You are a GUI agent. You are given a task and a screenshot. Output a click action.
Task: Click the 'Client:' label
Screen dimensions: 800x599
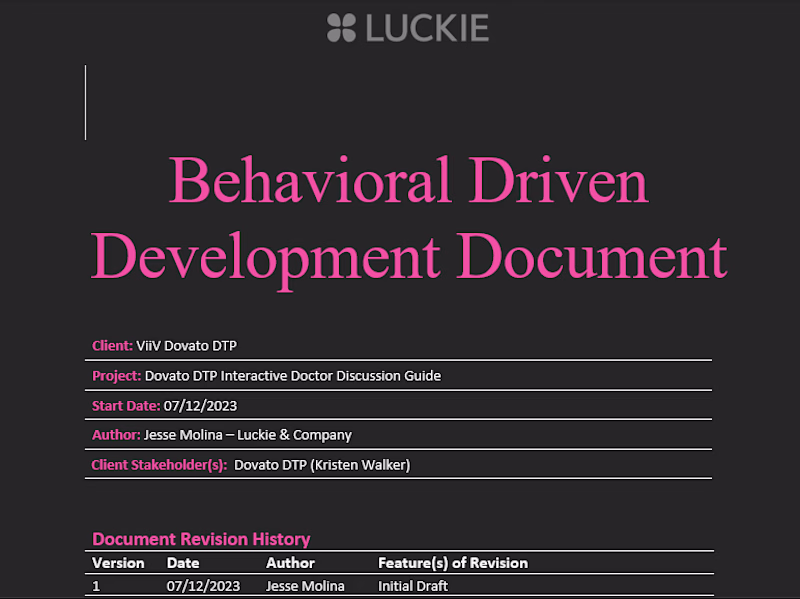tap(112, 345)
